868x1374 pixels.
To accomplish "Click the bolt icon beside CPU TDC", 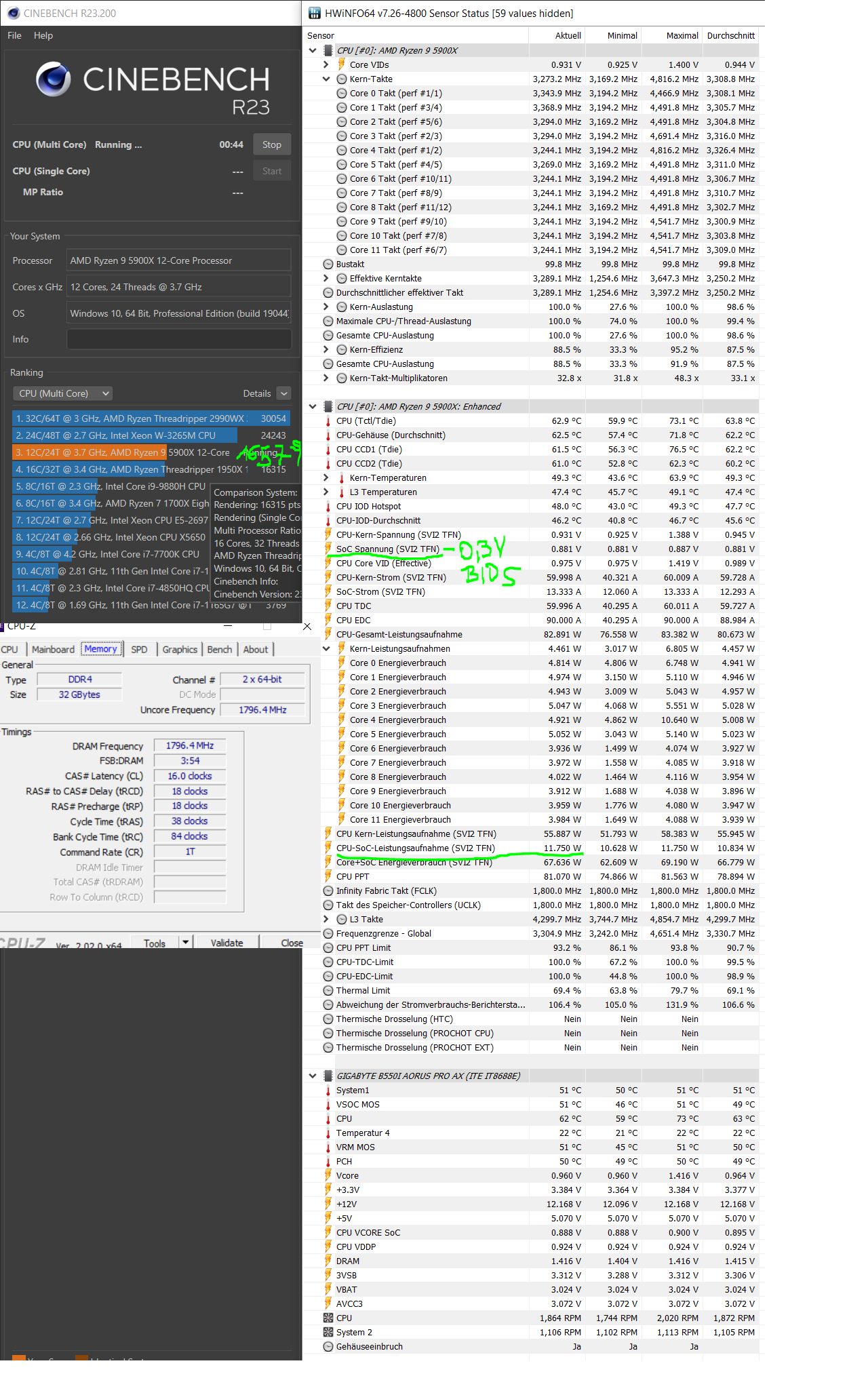I will pos(328,606).
